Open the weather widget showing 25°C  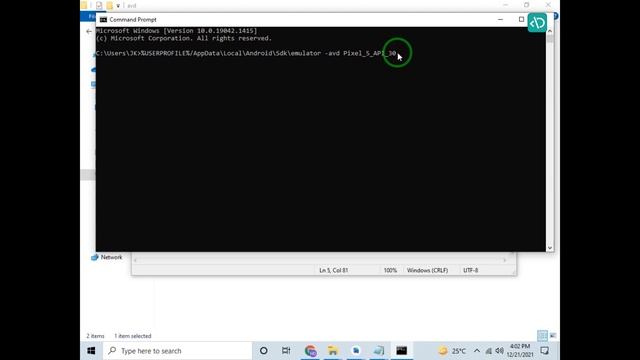coord(452,351)
